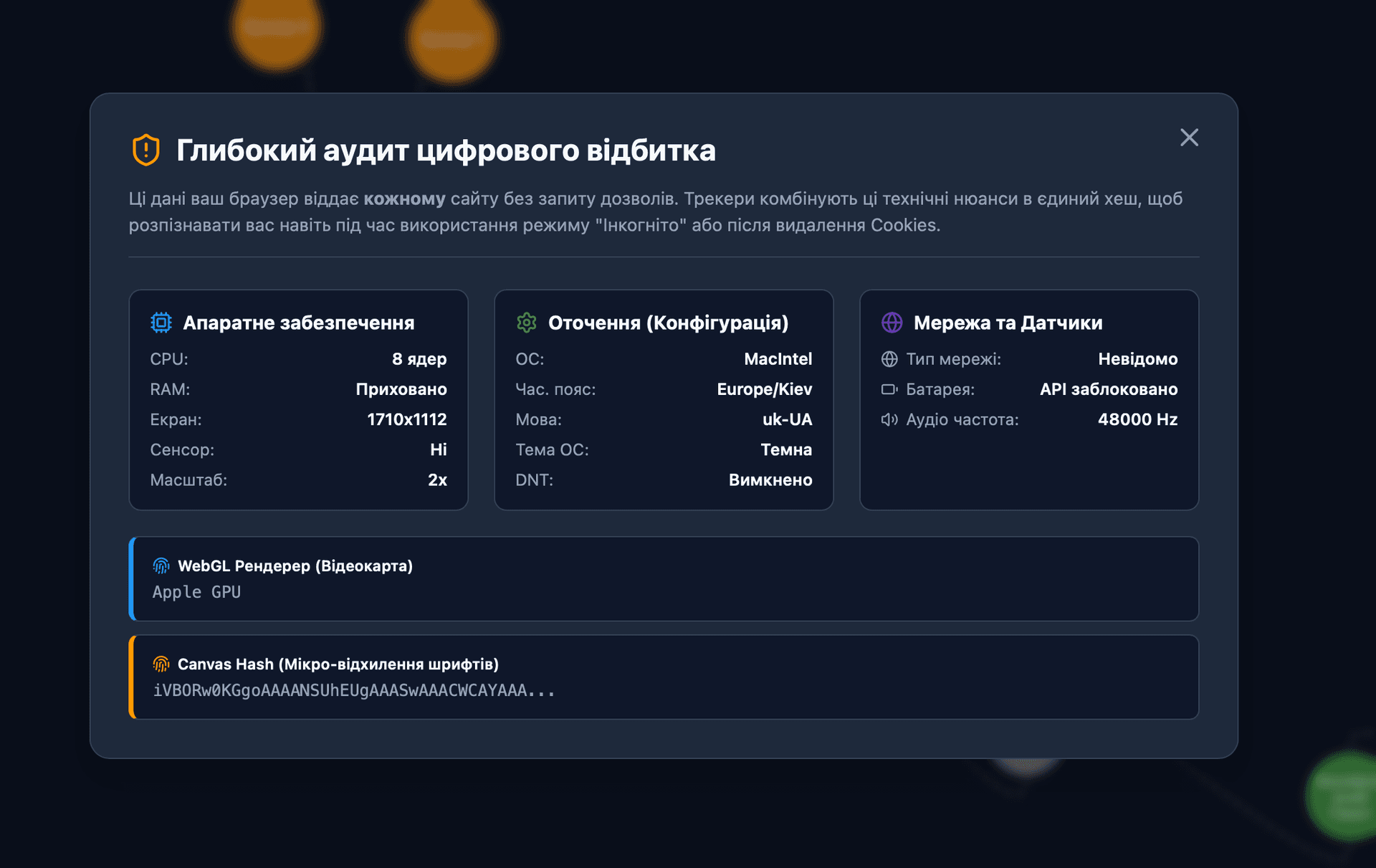Click the purple globe icon for Мережа та Датчики
1376x868 pixels.
click(x=892, y=323)
